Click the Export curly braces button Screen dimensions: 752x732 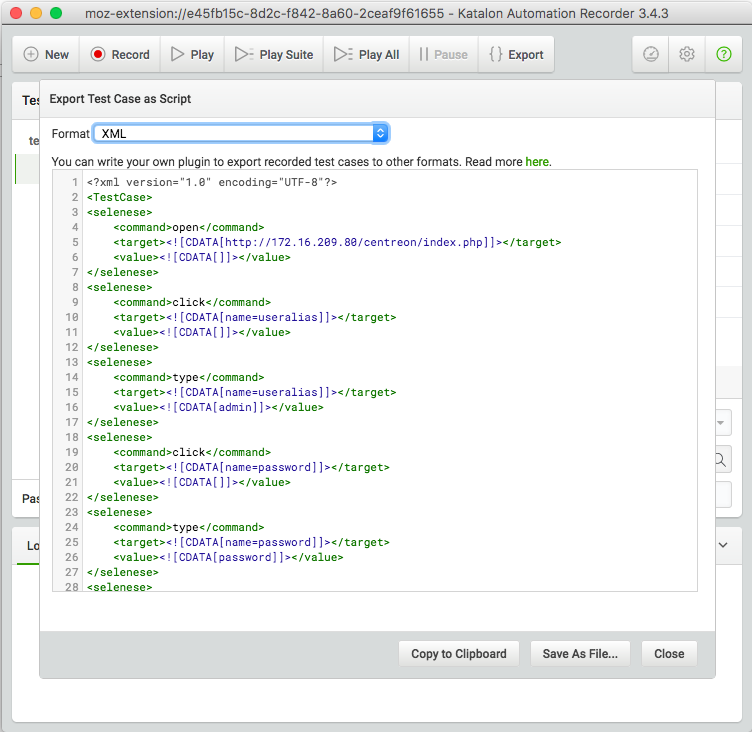[515, 55]
